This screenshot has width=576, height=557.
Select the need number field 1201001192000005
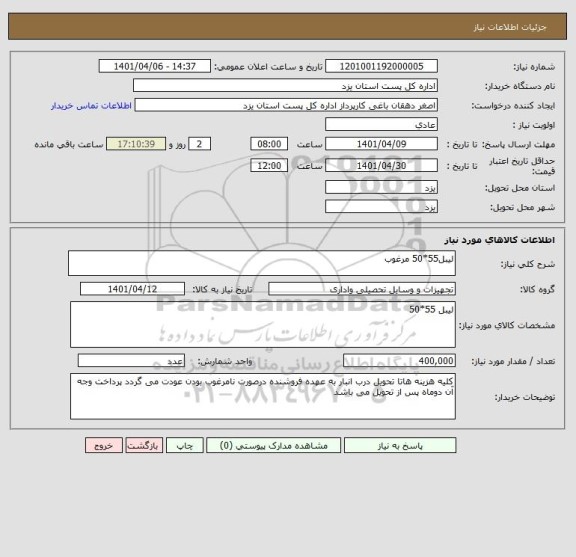(381, 66)
